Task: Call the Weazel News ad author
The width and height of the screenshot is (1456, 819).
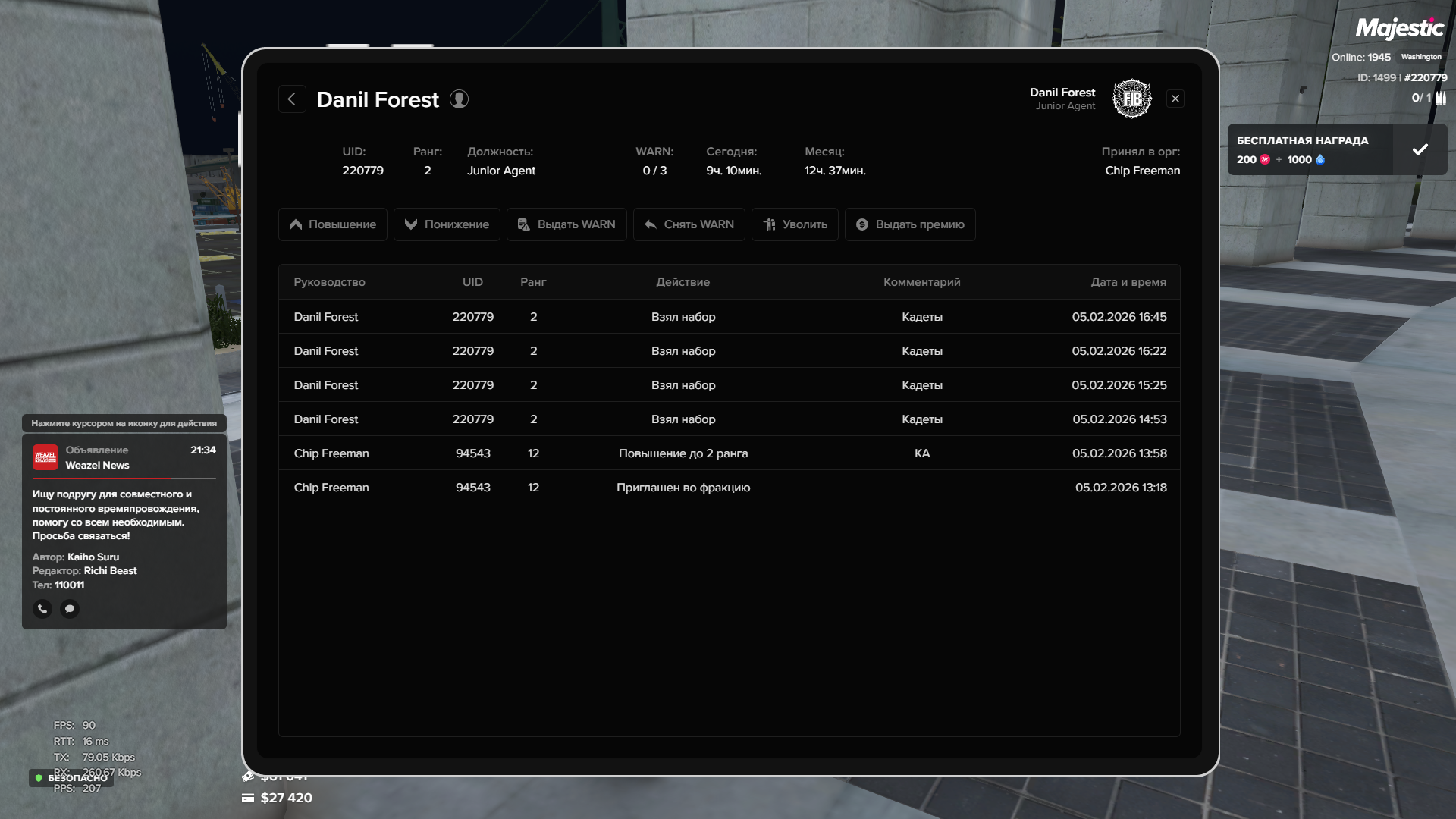Action: (42, 609)
